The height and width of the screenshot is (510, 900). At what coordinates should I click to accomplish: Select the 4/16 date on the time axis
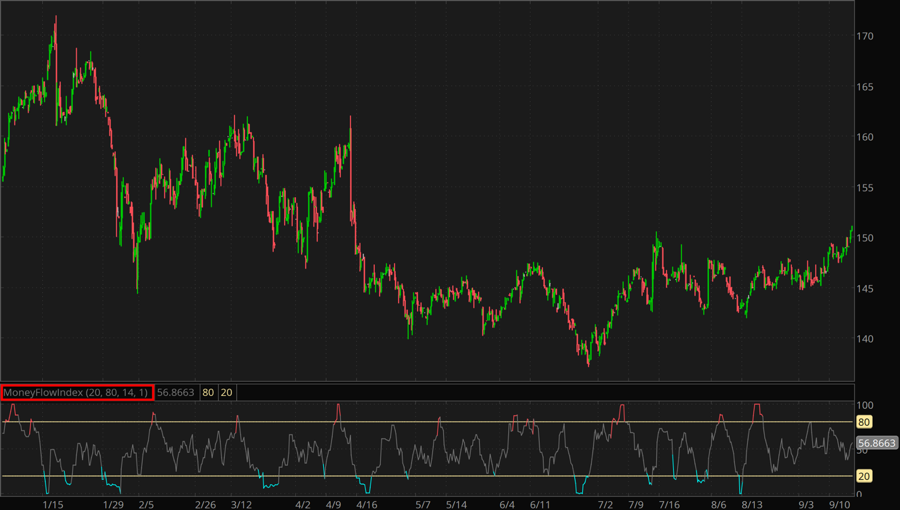point(366,503)
